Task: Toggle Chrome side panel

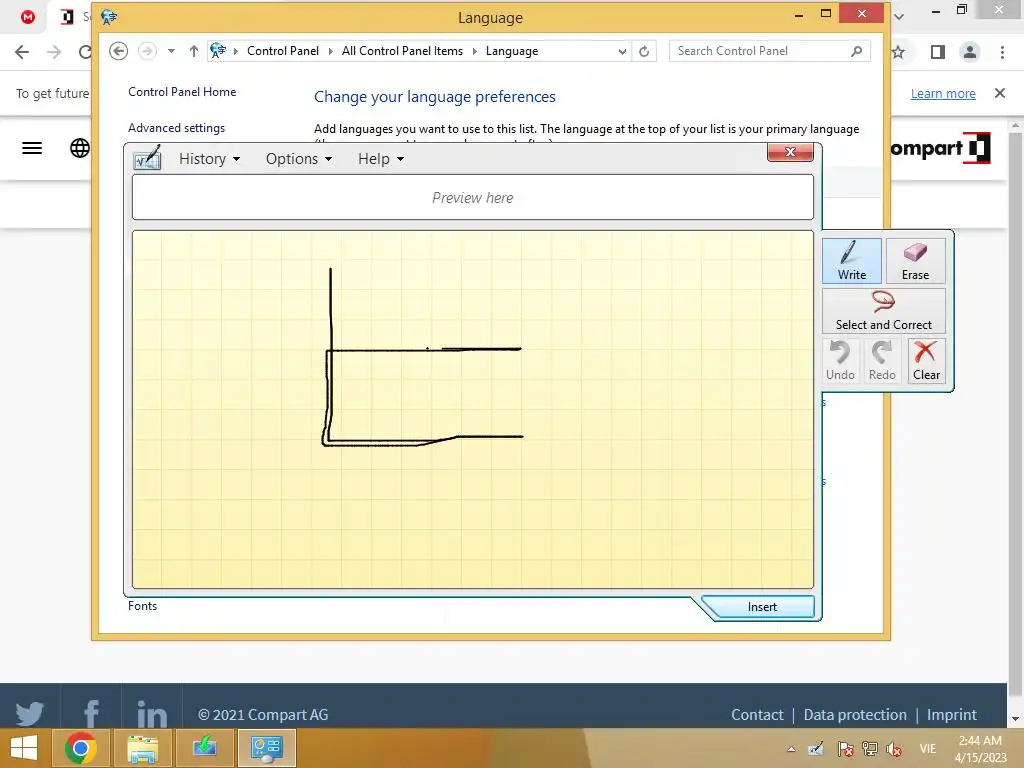Action: click(x=938, y=52)
